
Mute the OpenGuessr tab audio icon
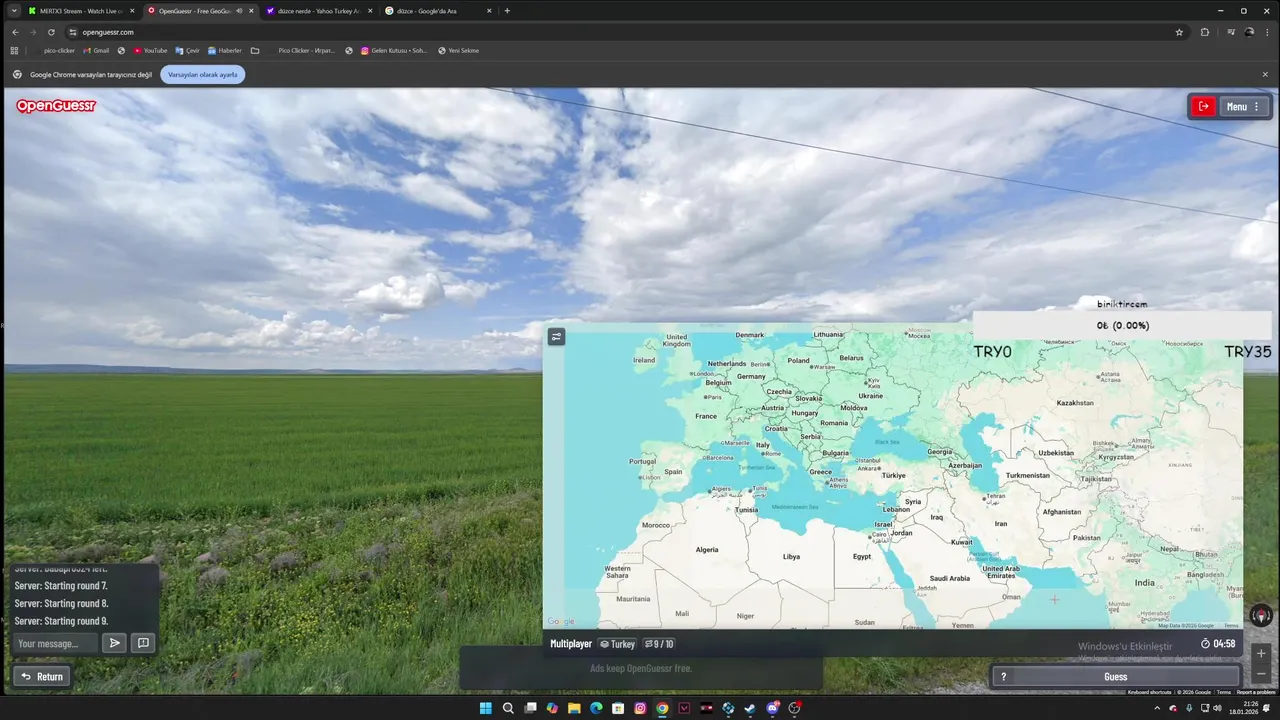pyautogui.click(x=238, y=11)
